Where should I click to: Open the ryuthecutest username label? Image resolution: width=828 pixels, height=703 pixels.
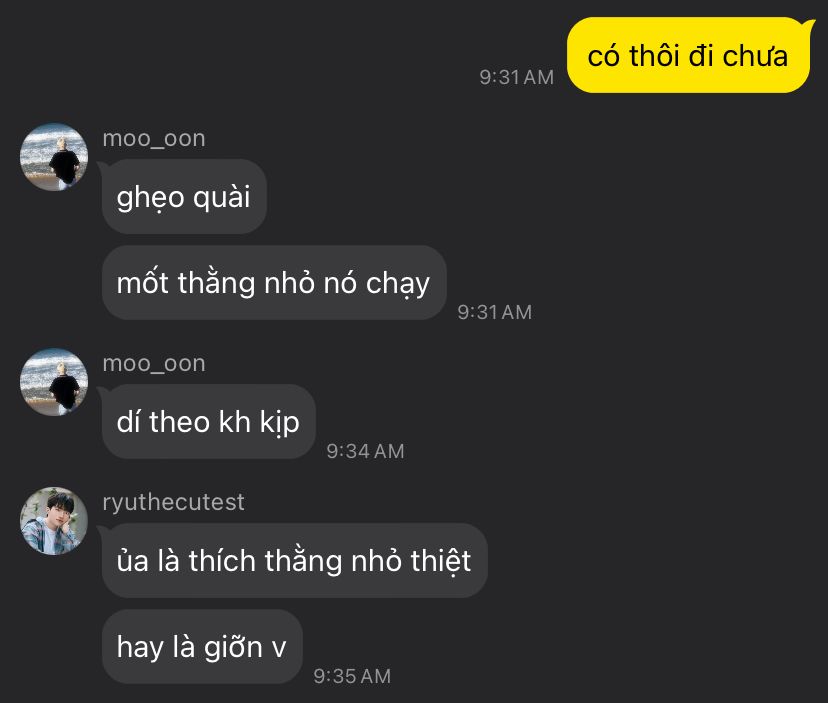[x=173, y=502]
